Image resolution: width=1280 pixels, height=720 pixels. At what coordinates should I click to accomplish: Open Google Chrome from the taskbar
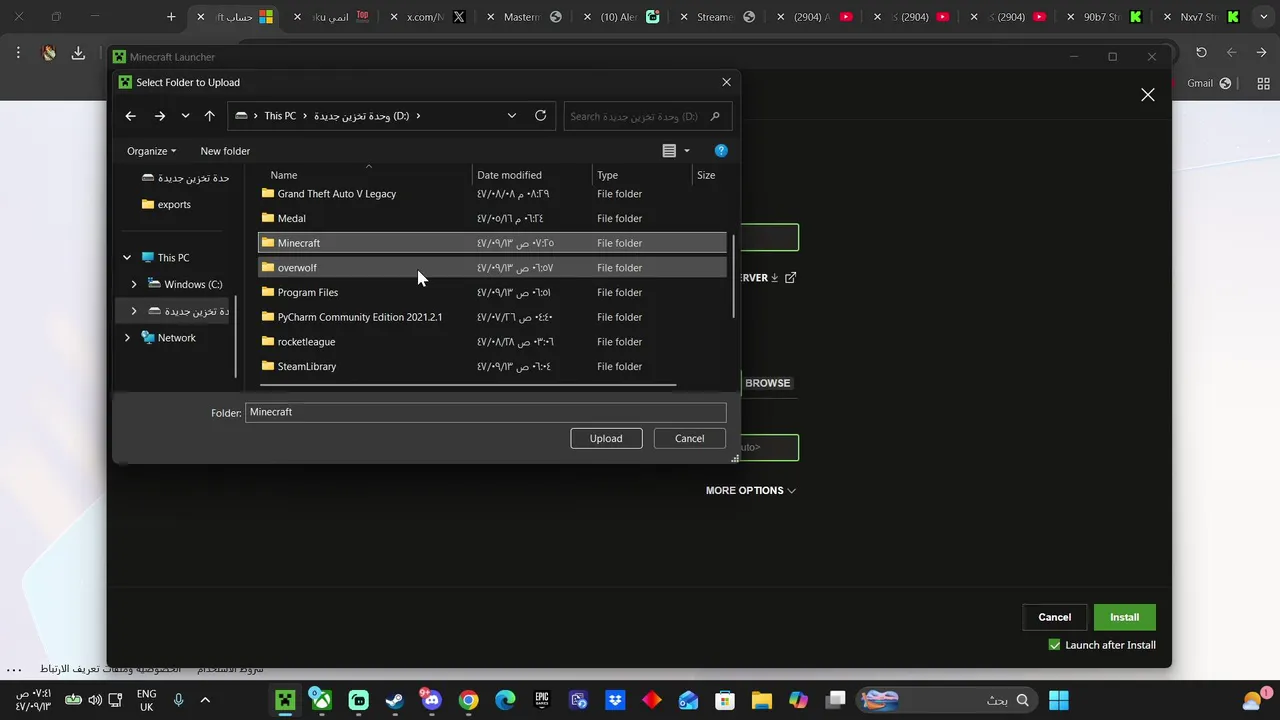point(468,700)
